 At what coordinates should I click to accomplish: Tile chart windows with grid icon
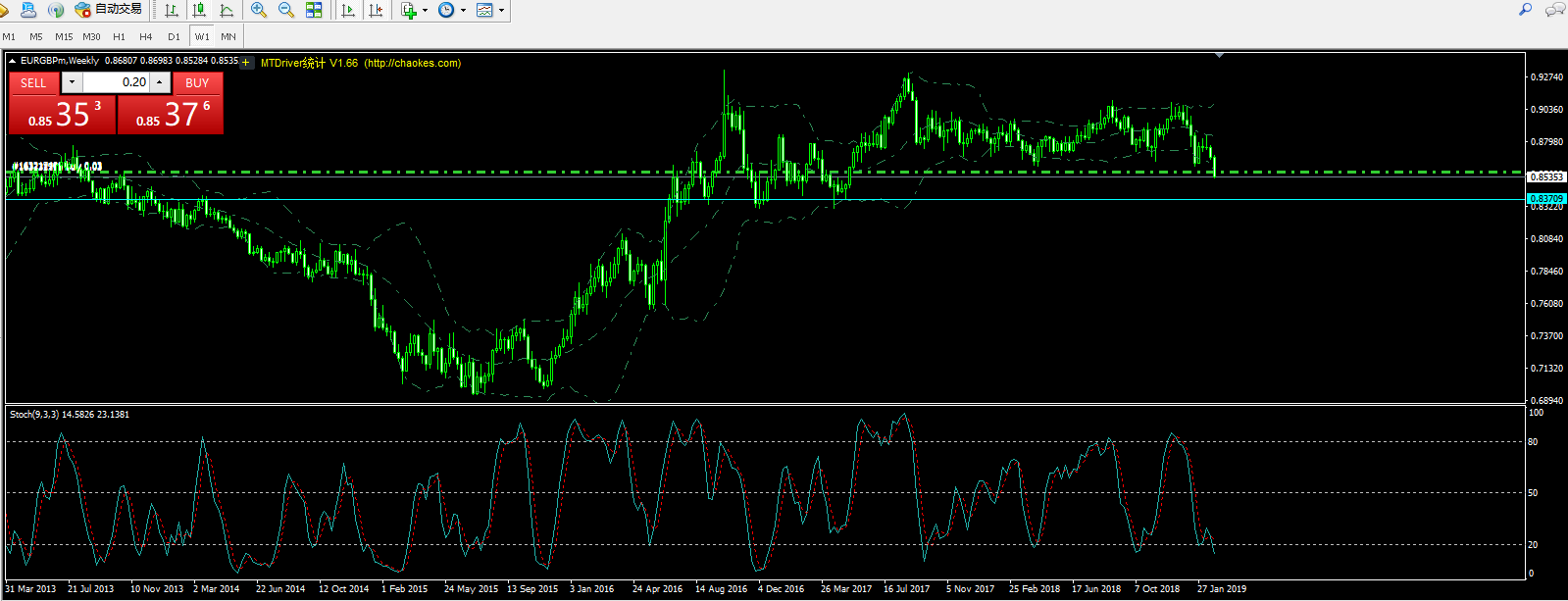pos(314,10)
